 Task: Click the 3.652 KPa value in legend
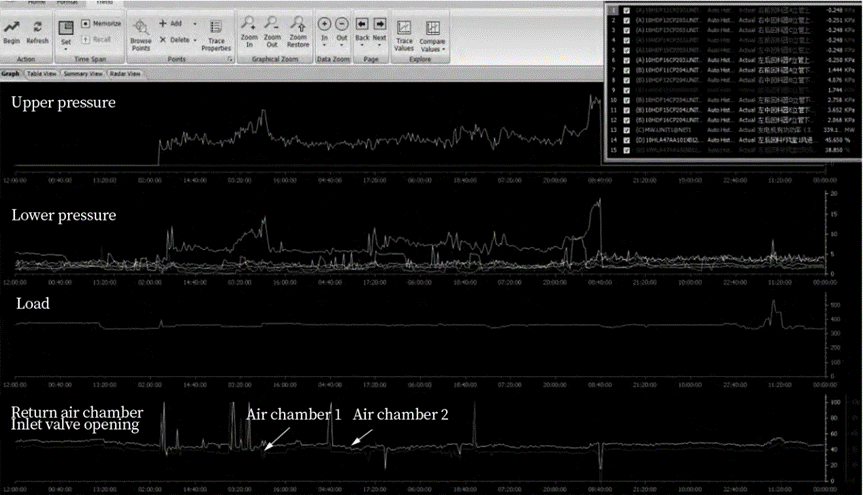[841, 110]
